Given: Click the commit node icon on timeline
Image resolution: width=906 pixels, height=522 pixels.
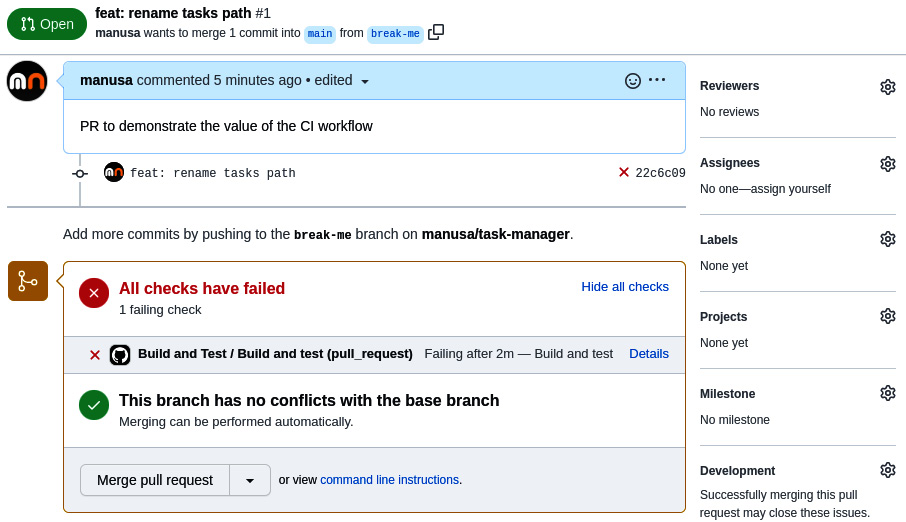Looking at the screenshot, I should pyautogui.click(x=80, y=173).
